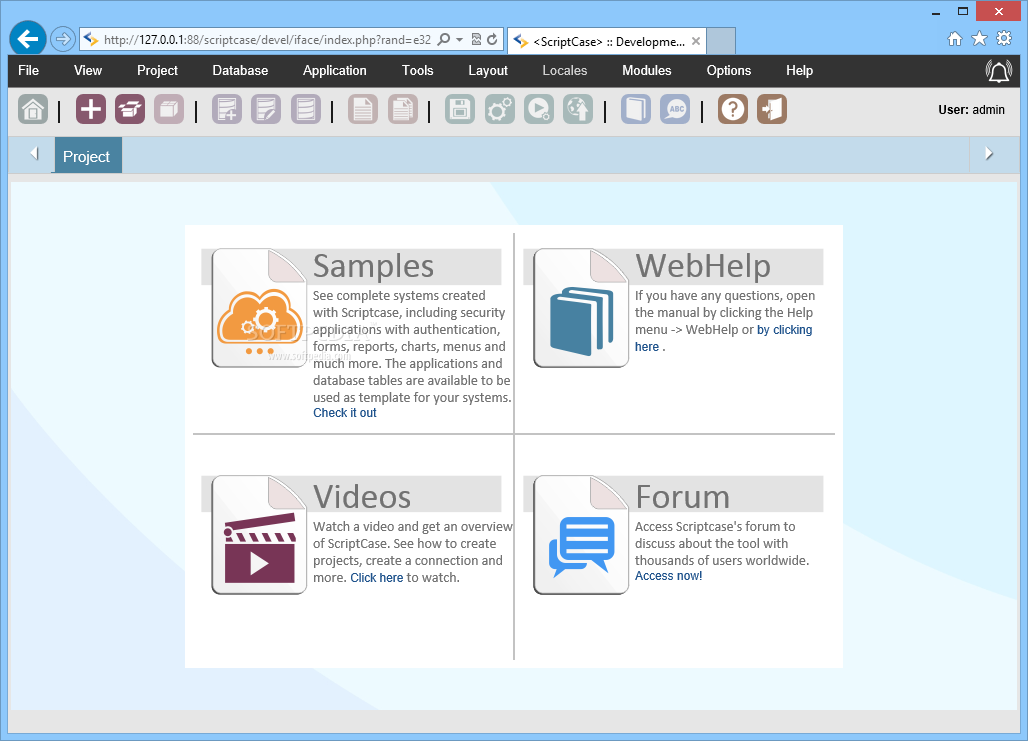This screenshot has width=1028, height=741.
Task: Click the browser forward button
Action: [x=63, y=39]
